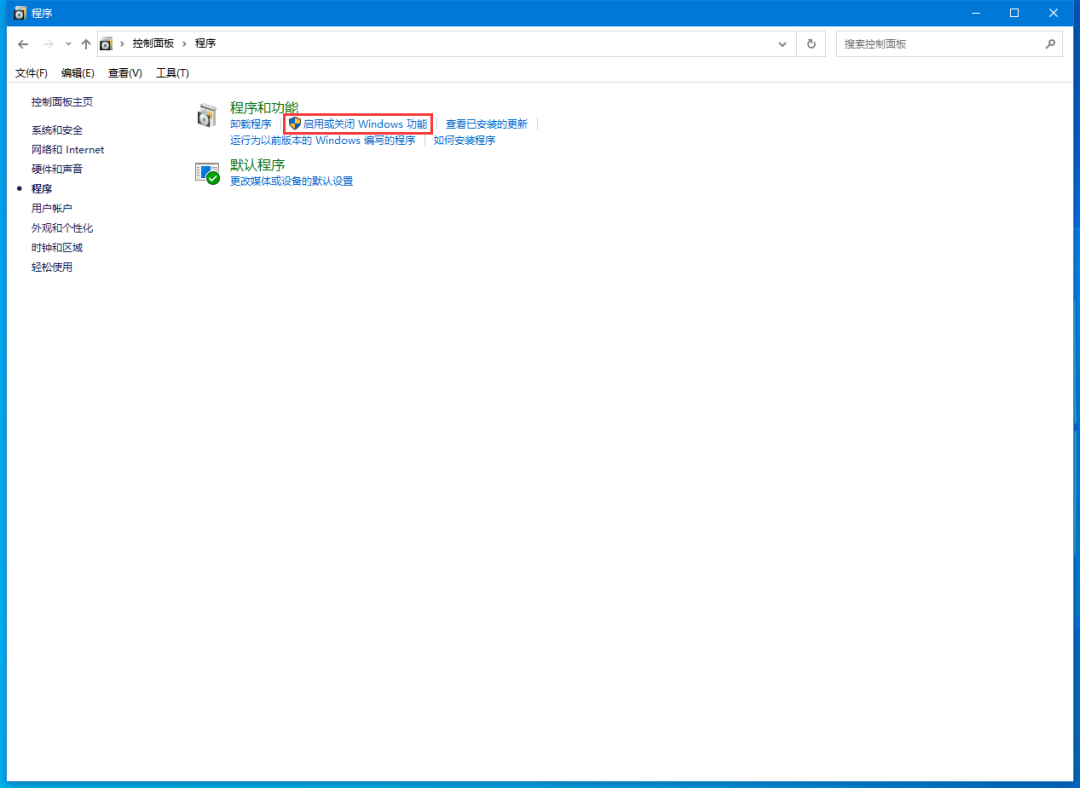Click 如何安装程序 link
The height and width of the screenshot is (788, 1080).
coord(464,141)
